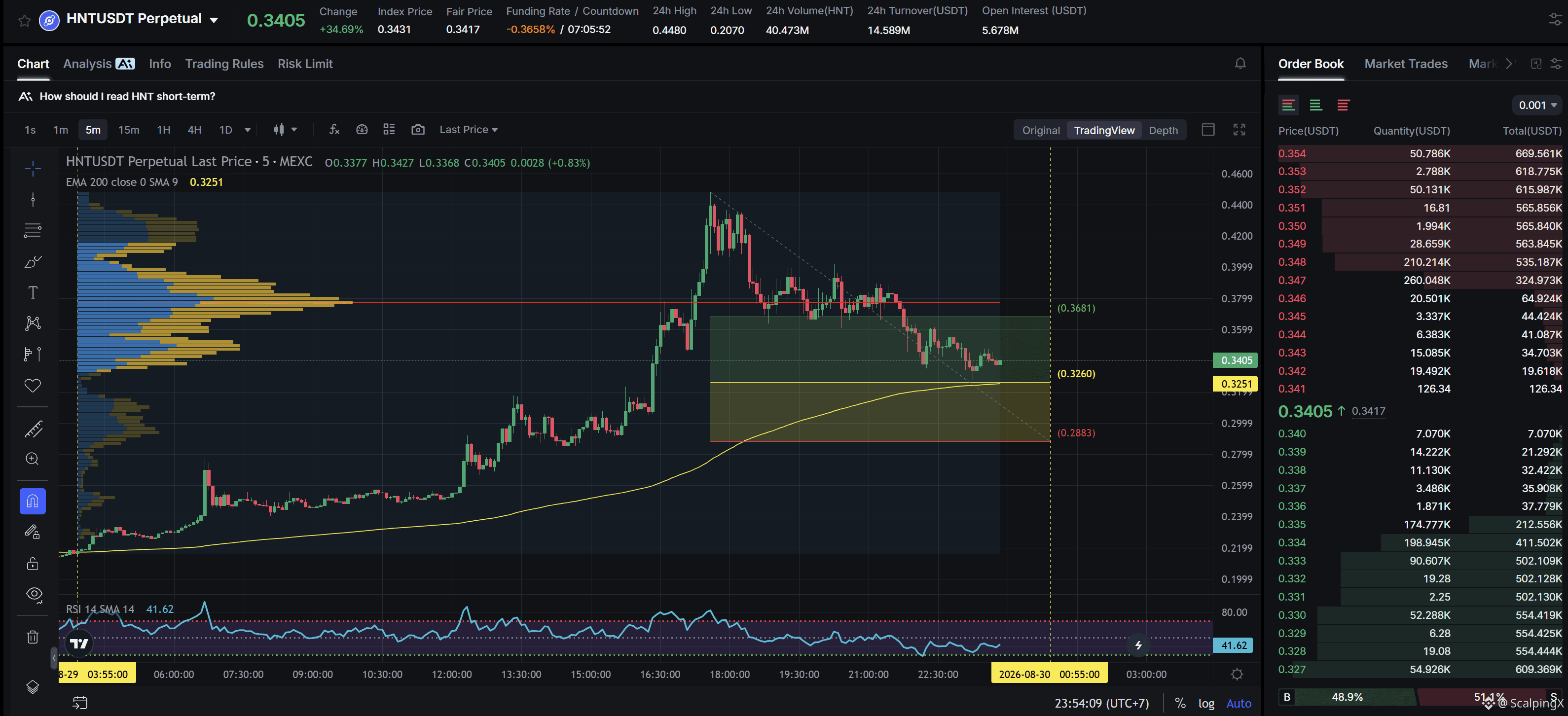
Task: Open order book pop-out window icon
Action: (x=1536, y=63)
